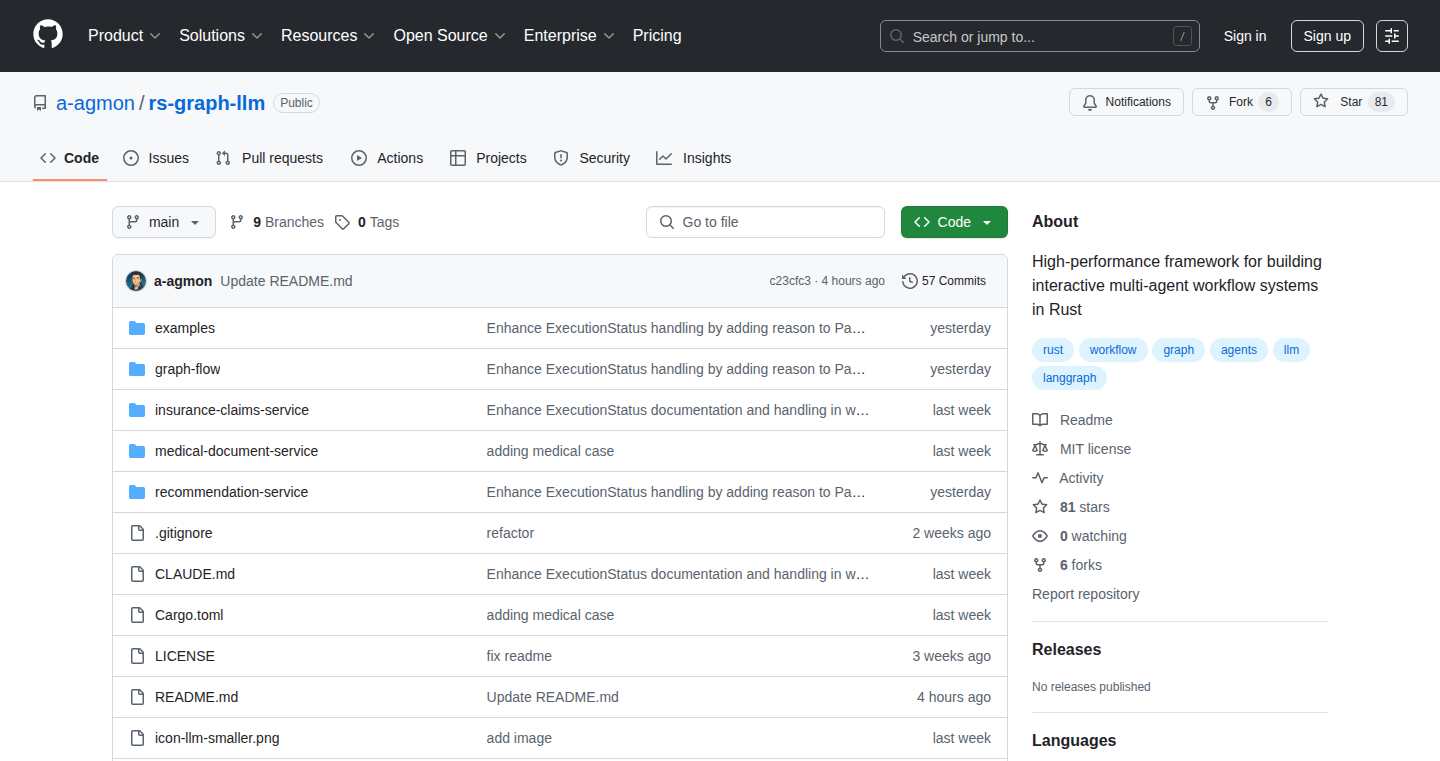Open the Code tab

(70, 158)
